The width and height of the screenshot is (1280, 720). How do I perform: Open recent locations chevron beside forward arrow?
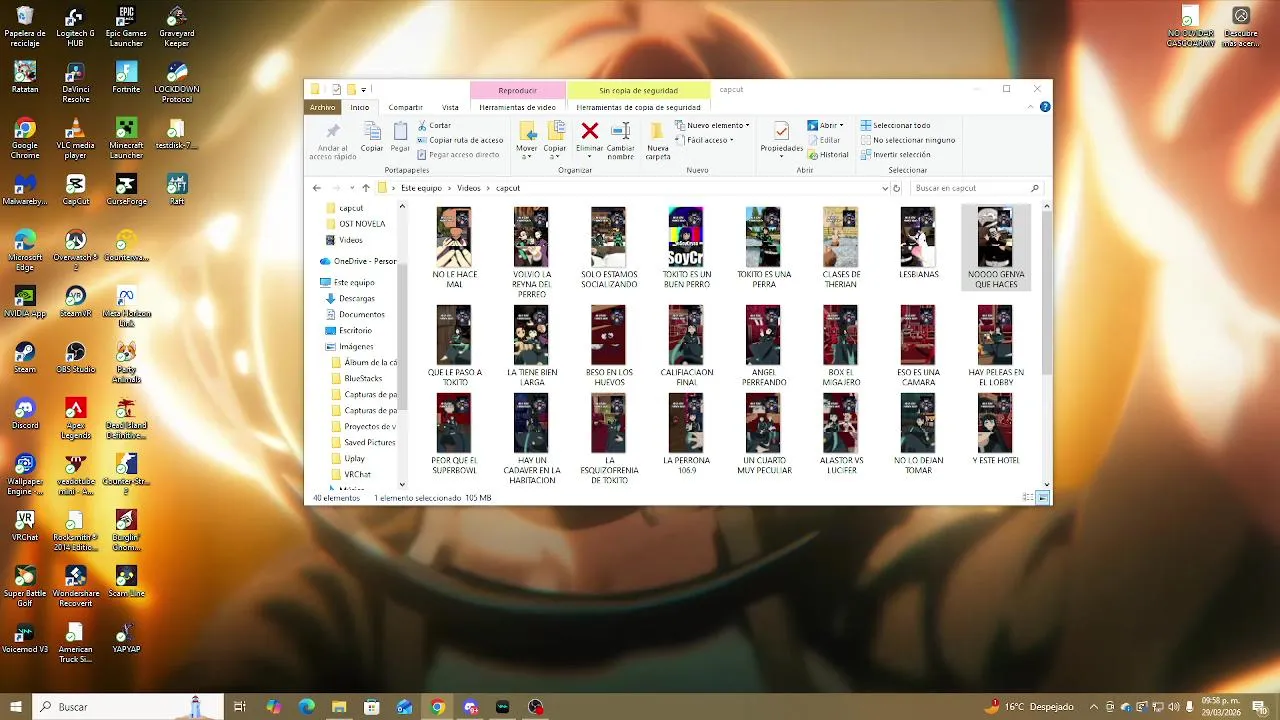(352, 188)
